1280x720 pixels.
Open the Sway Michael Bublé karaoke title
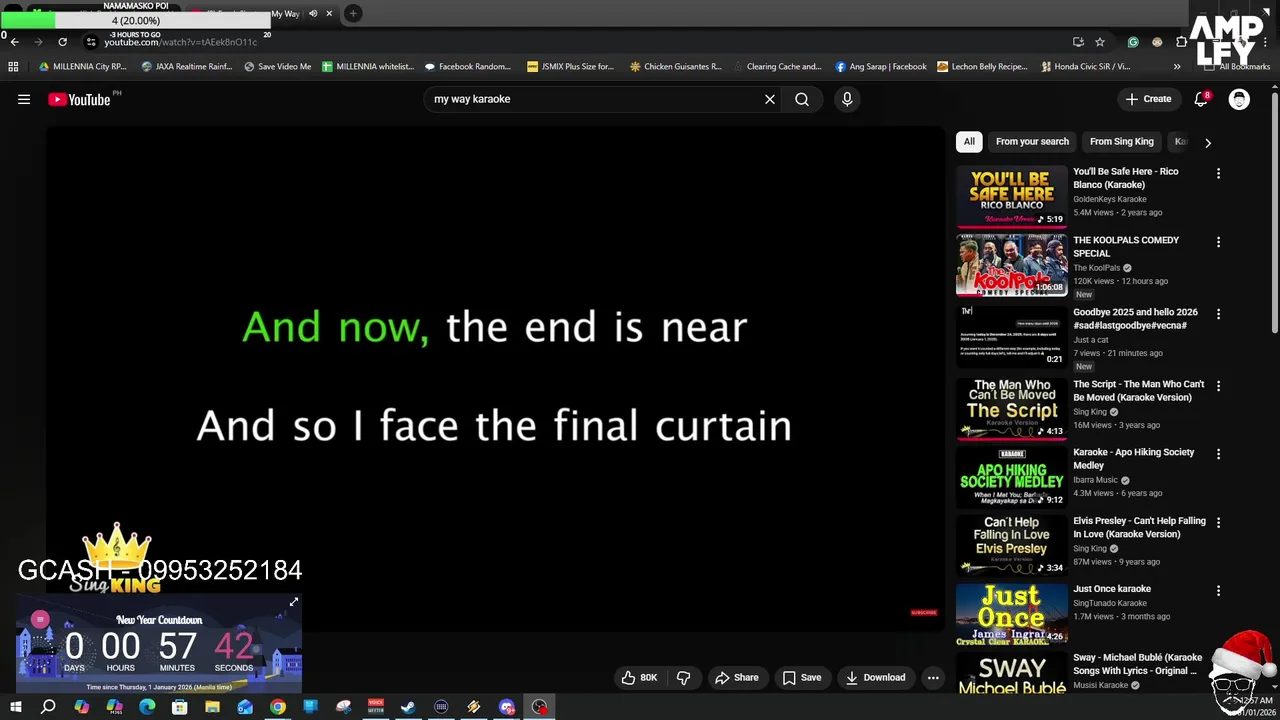pos(1138,664)
